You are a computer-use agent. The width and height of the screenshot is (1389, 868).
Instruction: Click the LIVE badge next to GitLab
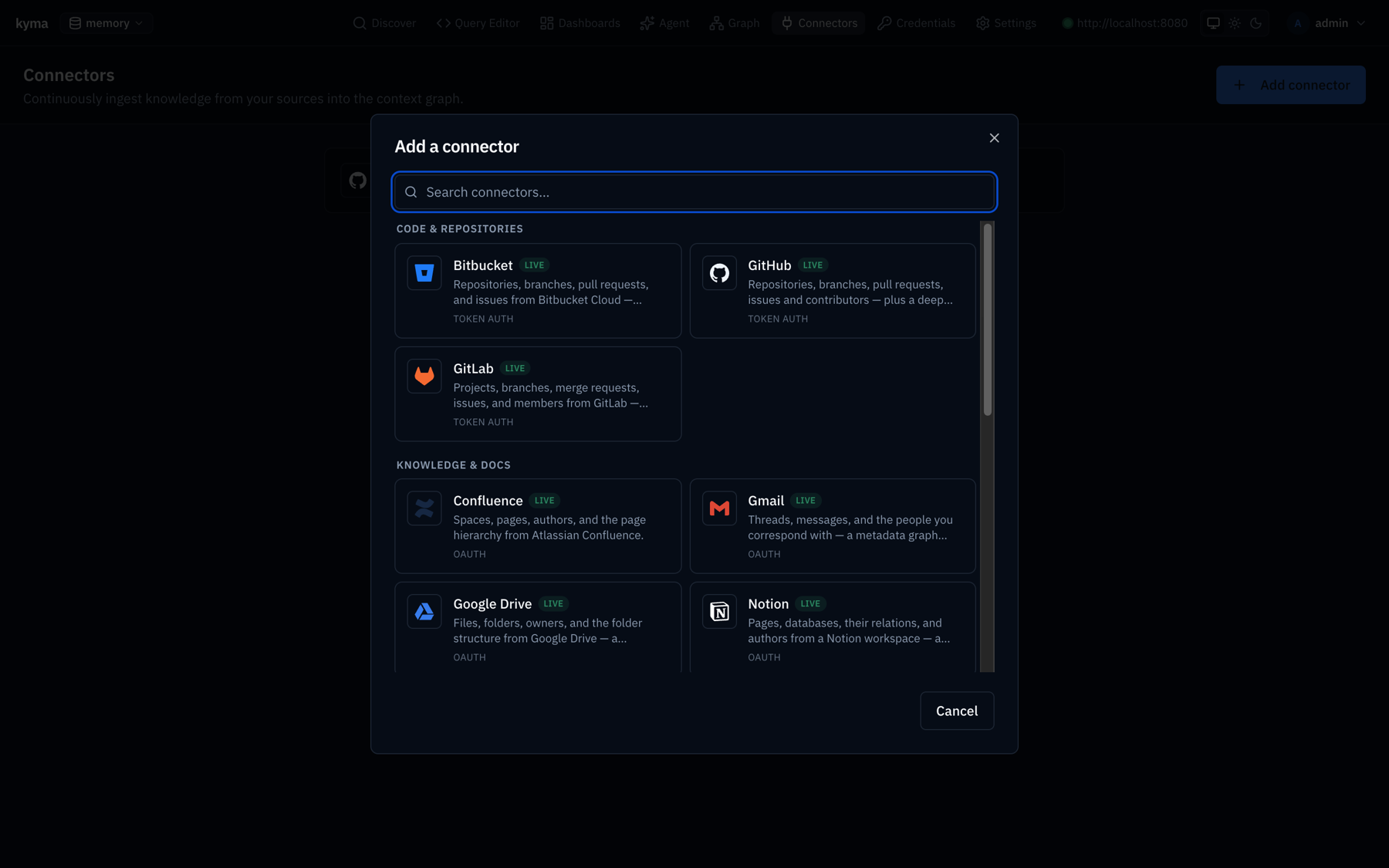point(515,369)
